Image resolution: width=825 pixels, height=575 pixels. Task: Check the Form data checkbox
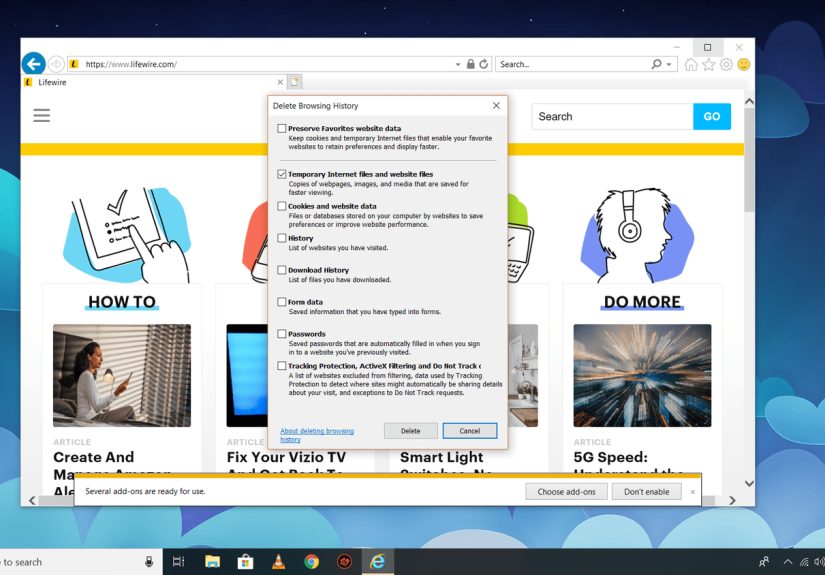pyautogui.click(x=282, y=302)
